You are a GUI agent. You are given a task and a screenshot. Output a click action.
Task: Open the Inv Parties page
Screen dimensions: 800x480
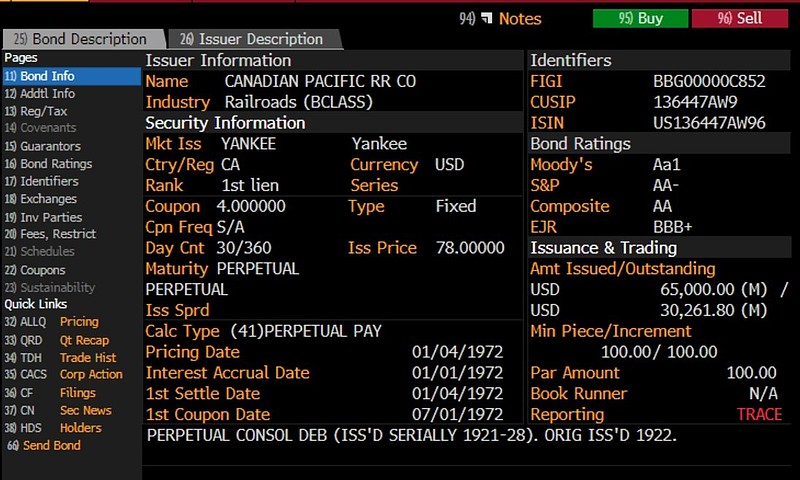pyautogui.click(x=43, y=217)
